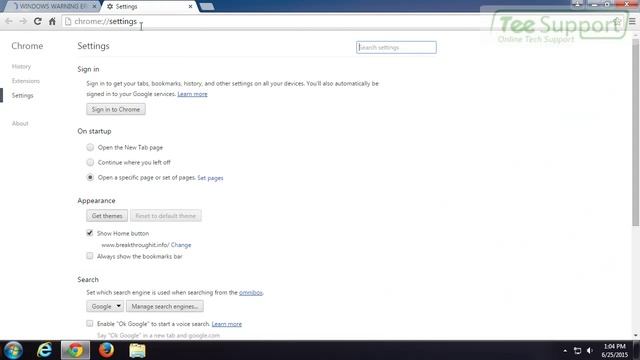The height and width of the screenshot is (360, 640).
Task: Close the WINDOWS WARNING tab
Action: [x=94, y=7]
